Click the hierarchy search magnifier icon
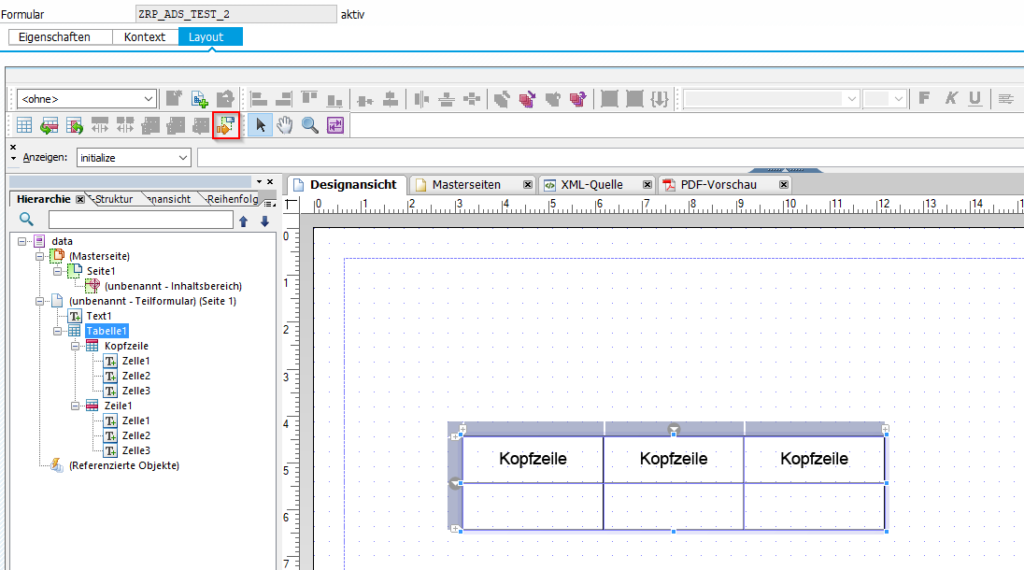 click(27, 219)
